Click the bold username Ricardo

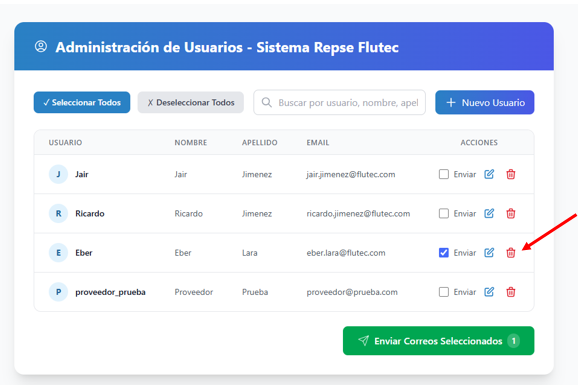click(x=90, y=214)
